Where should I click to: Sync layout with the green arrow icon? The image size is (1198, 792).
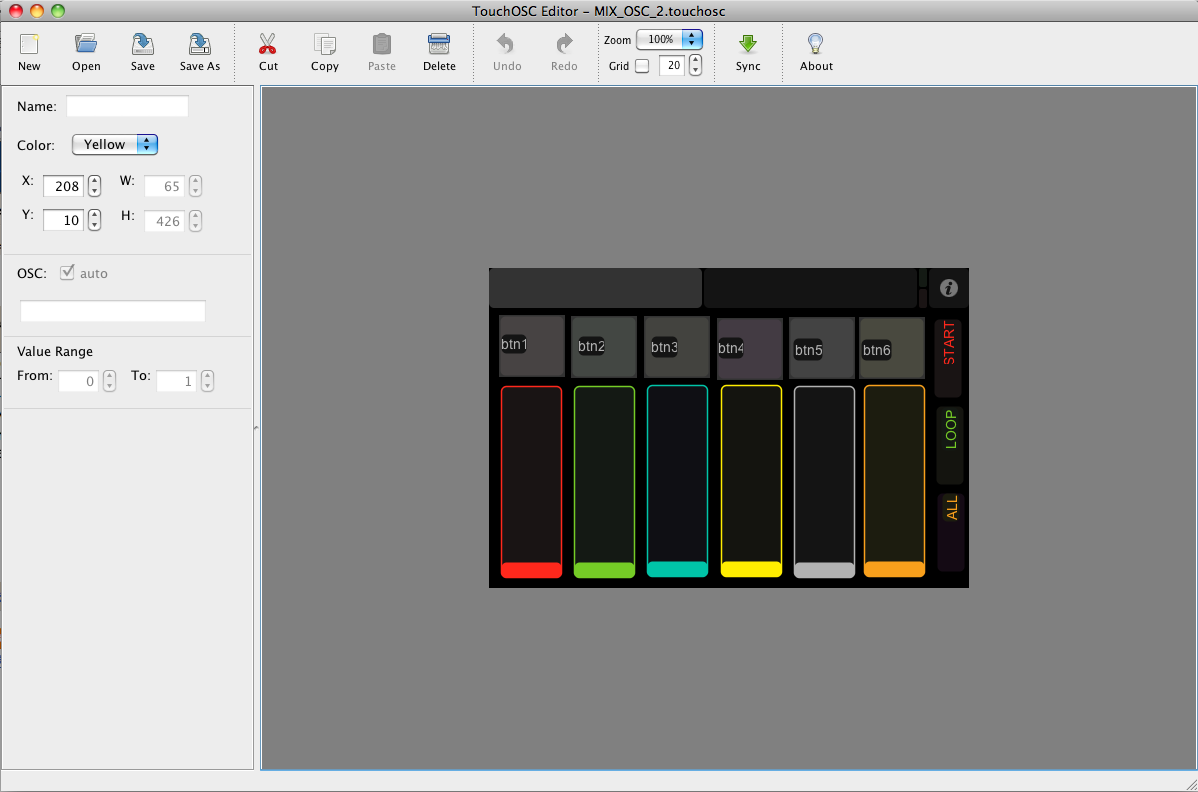point(748,45)
